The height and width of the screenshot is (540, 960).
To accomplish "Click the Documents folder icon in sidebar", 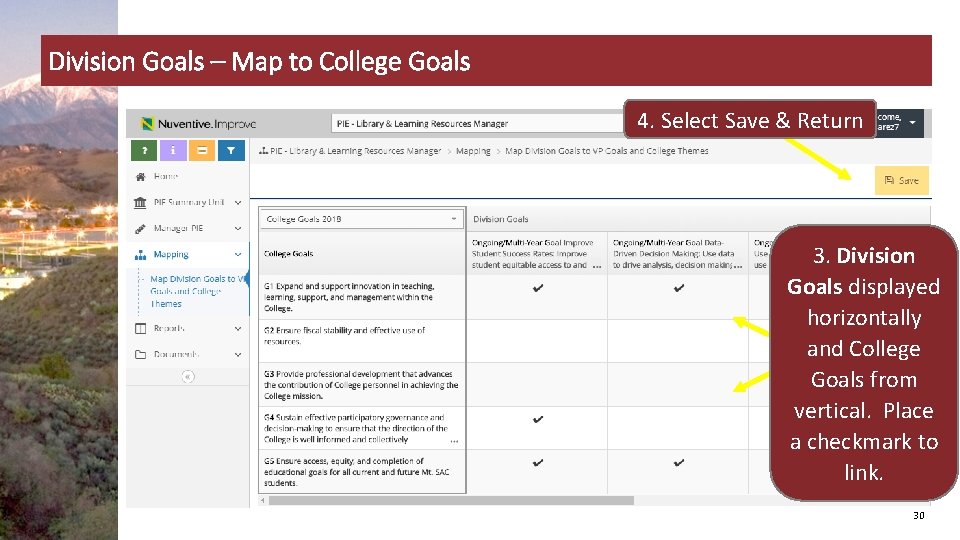I will coord(140,354).
